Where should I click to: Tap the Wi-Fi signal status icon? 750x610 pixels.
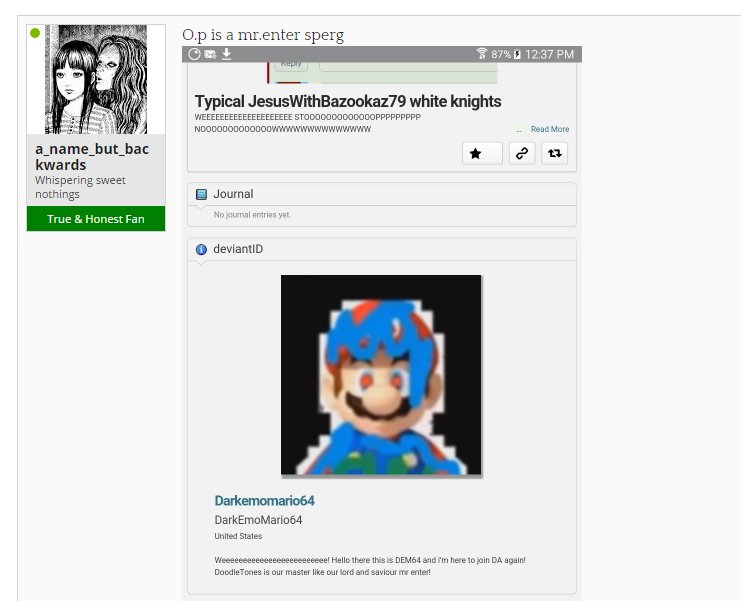[481, 54]
